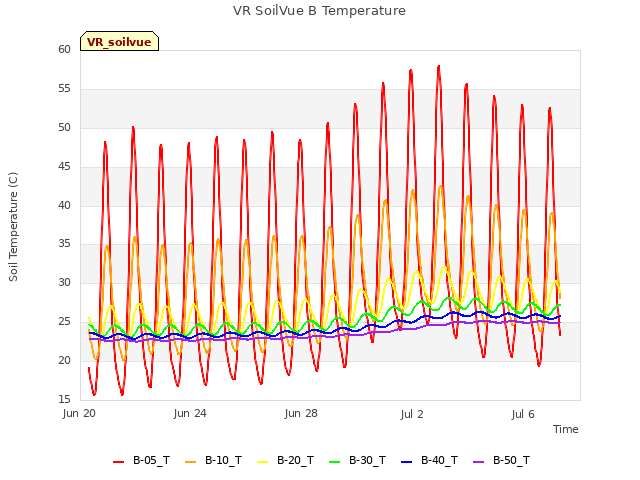640x480 pixels.
Task: Toggle the B-20_T series in the legend
Action: coord(285,461)
